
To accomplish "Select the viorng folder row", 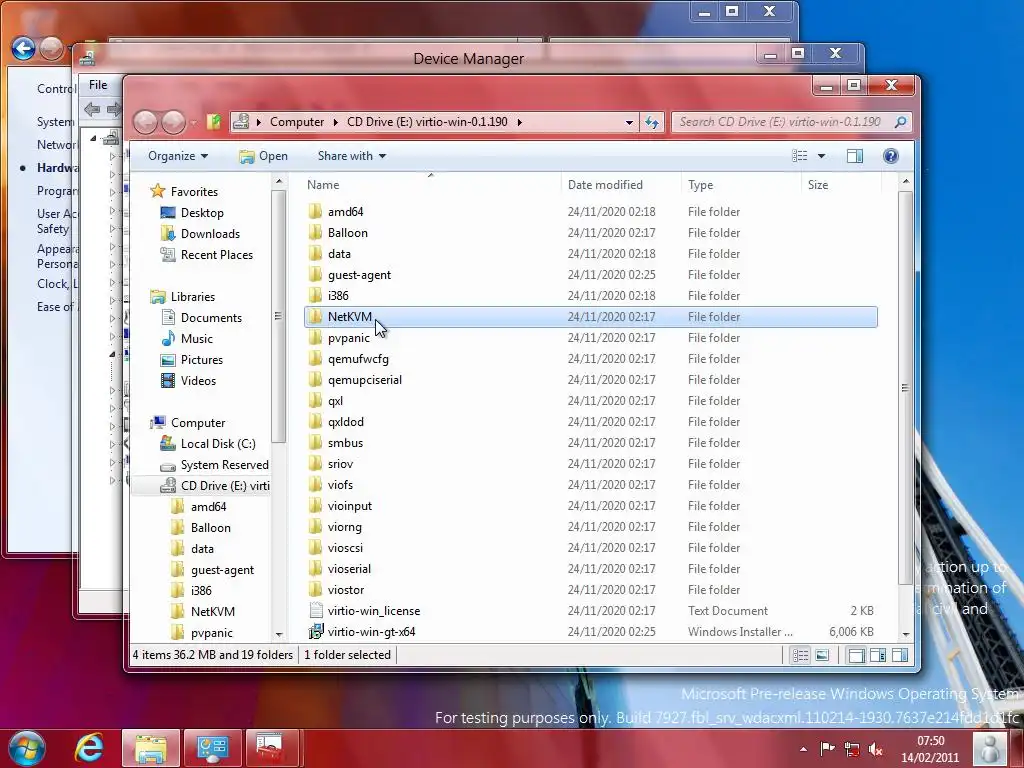I will coord(591,527).
